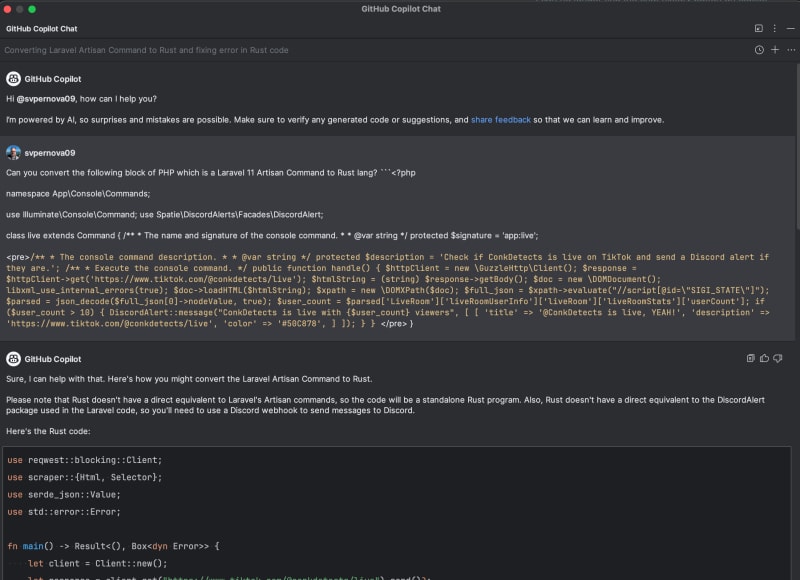800x580 pixels.
Task: Click 'Here's the Rust code:' text
Action: 48,432
